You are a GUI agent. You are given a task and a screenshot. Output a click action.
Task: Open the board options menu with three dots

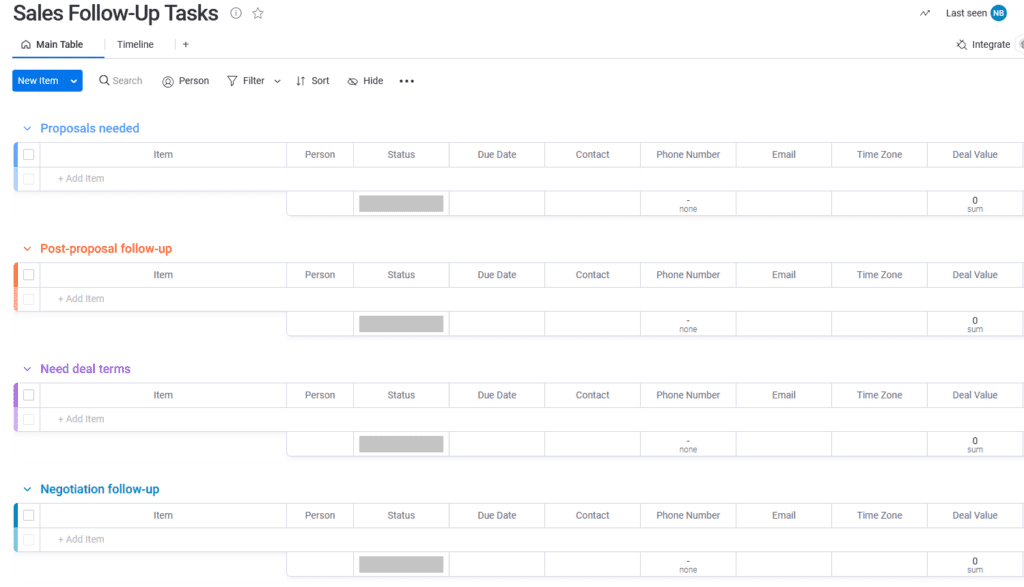click(x=406, y=80)
